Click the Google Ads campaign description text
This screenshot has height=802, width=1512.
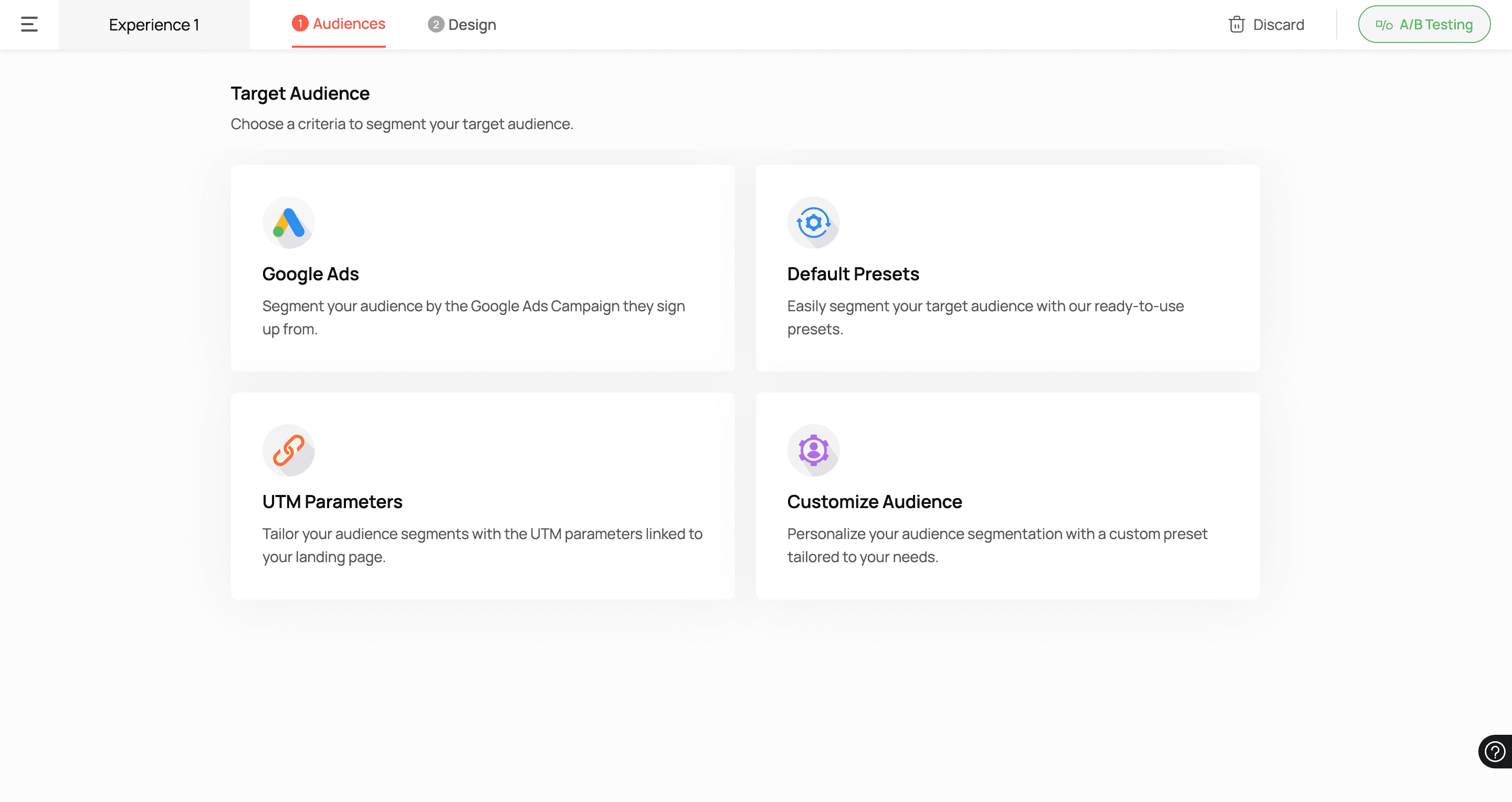click(473, 317)
